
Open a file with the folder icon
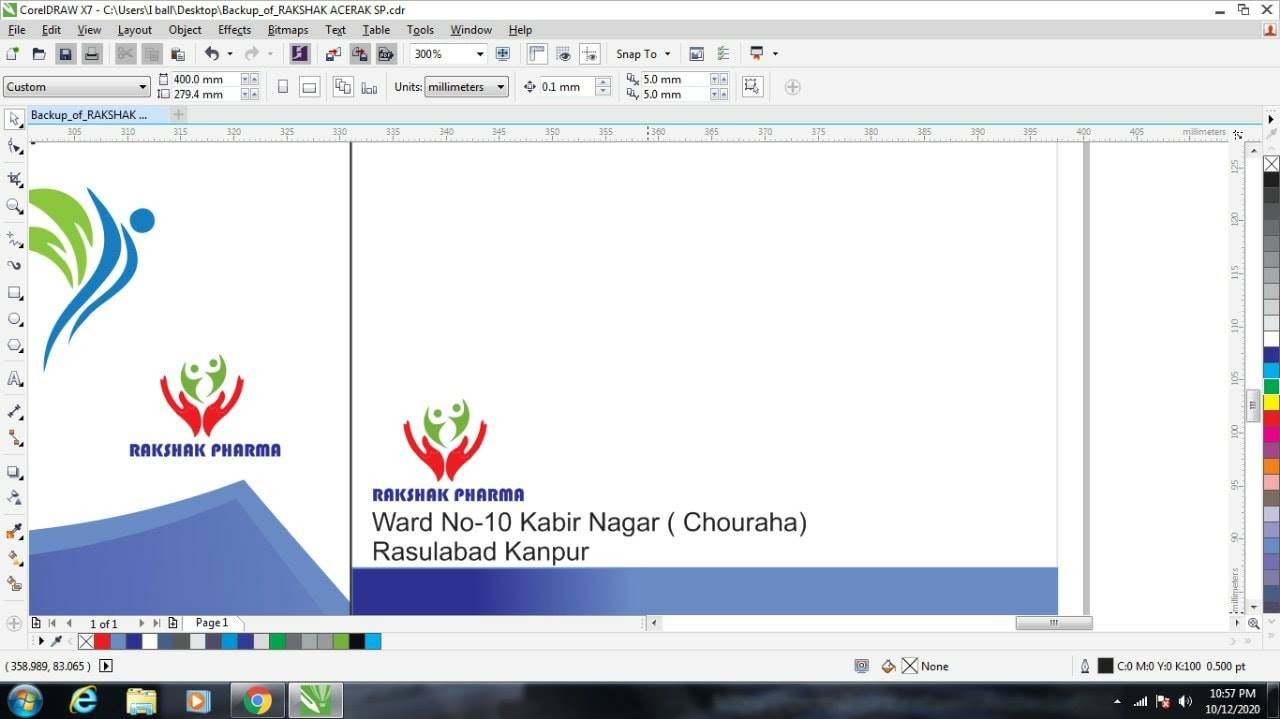[x=39, y=54]
